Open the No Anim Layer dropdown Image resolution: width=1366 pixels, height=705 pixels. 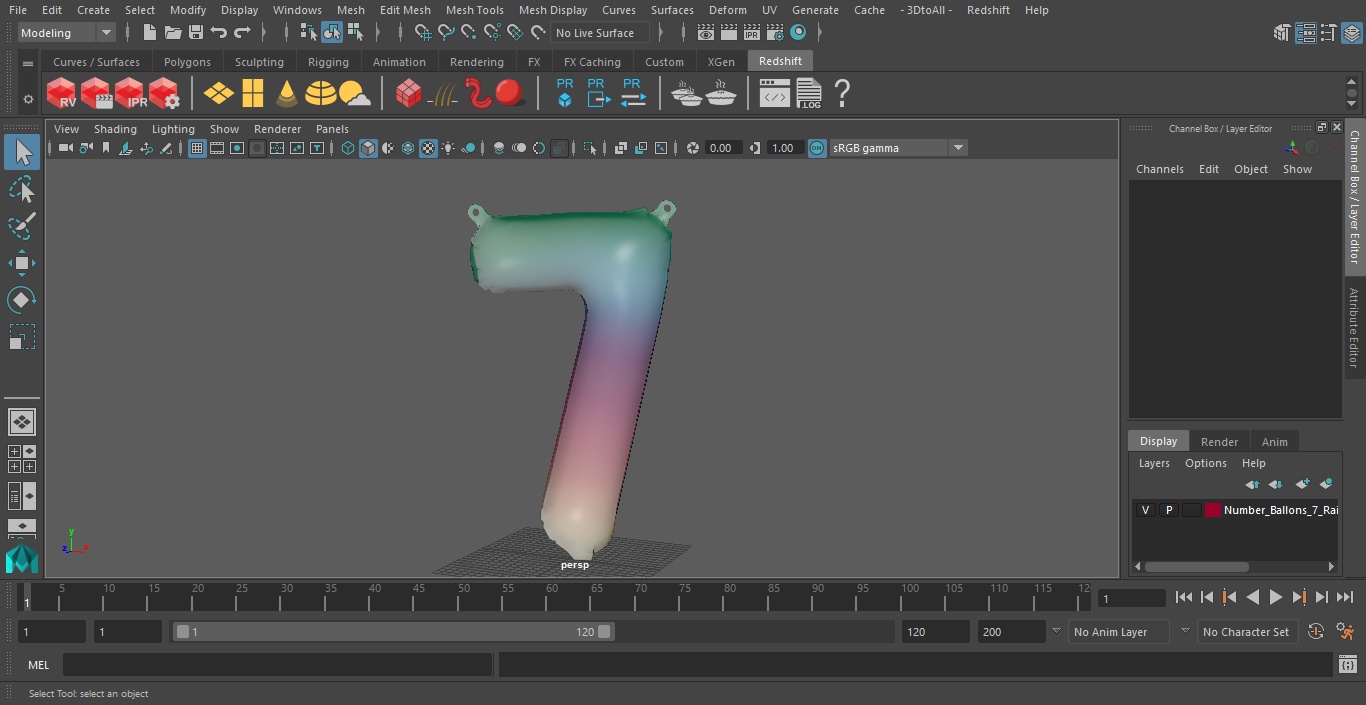point(1120,632)
